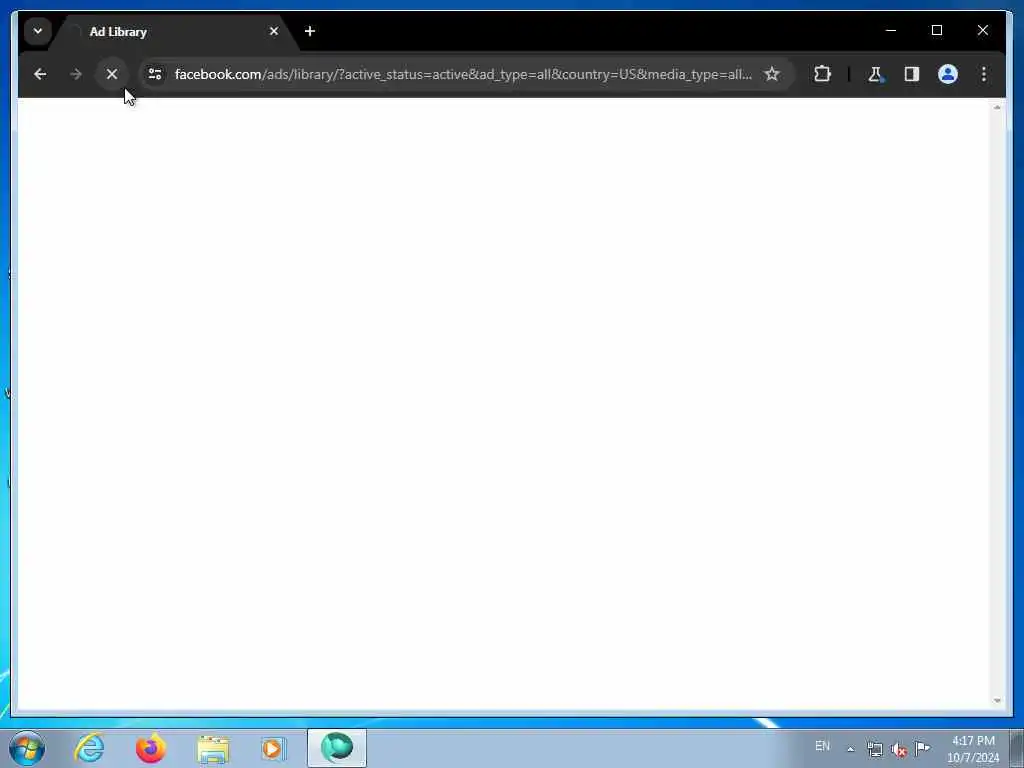Focus the facebook.com address bar
This screenshot has width=1024, height=768.
click(x=462, y=74)
